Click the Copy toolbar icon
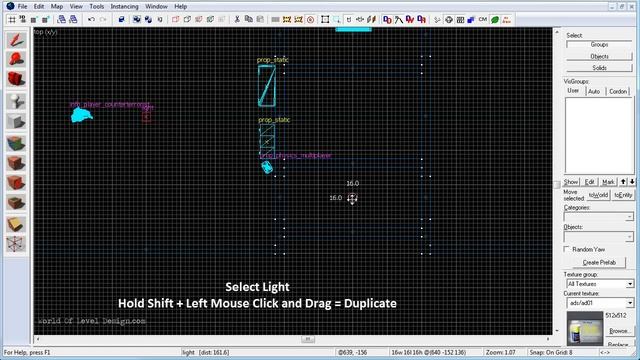This screenshot has width=640, height=360. pyautogui.click(x=248, y=19)
